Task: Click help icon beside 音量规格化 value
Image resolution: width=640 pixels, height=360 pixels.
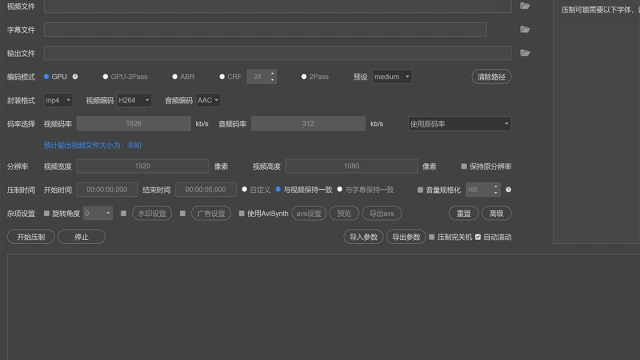Action: point(508,190)
